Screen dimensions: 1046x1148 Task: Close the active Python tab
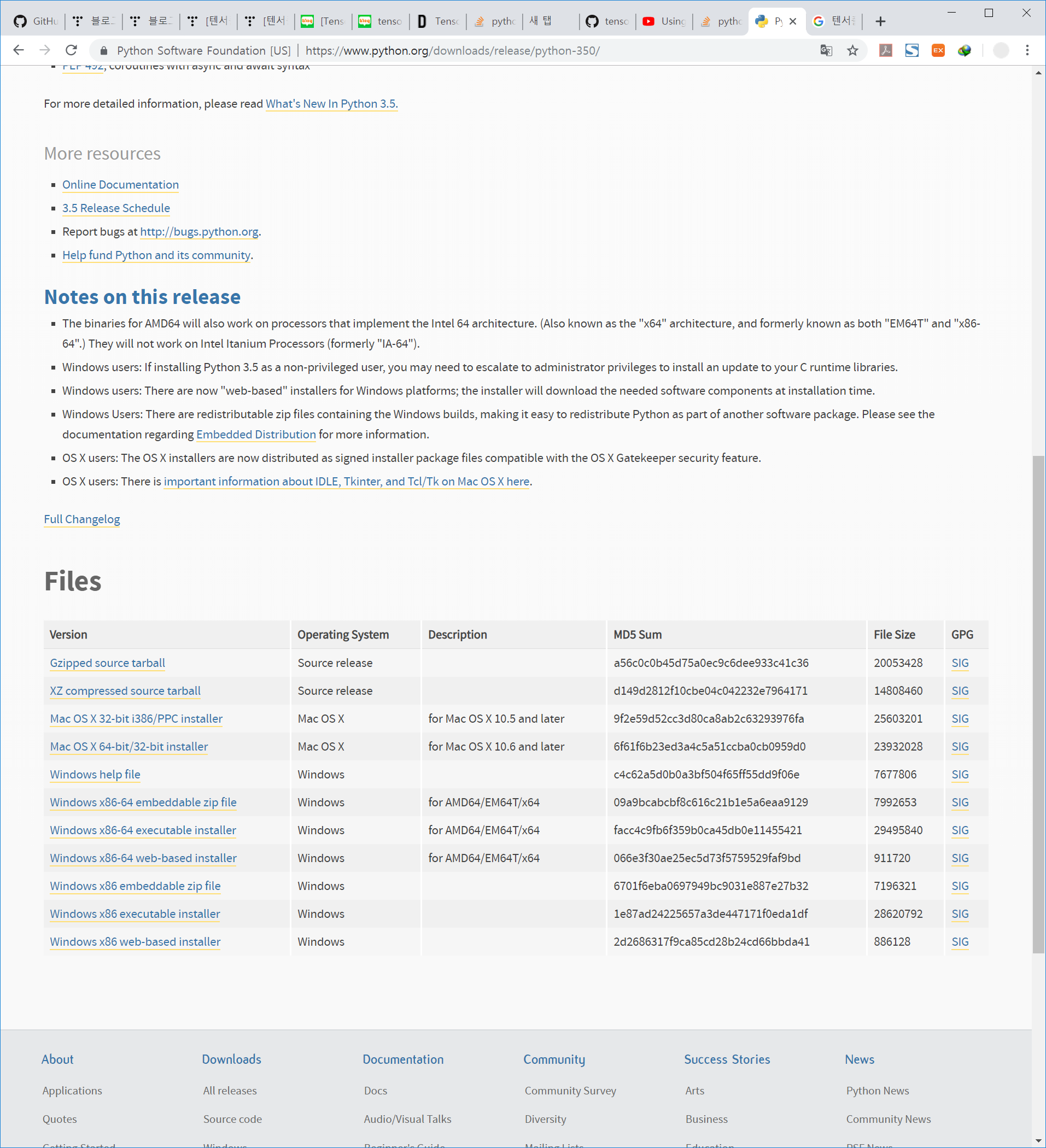tap(792, 21)
